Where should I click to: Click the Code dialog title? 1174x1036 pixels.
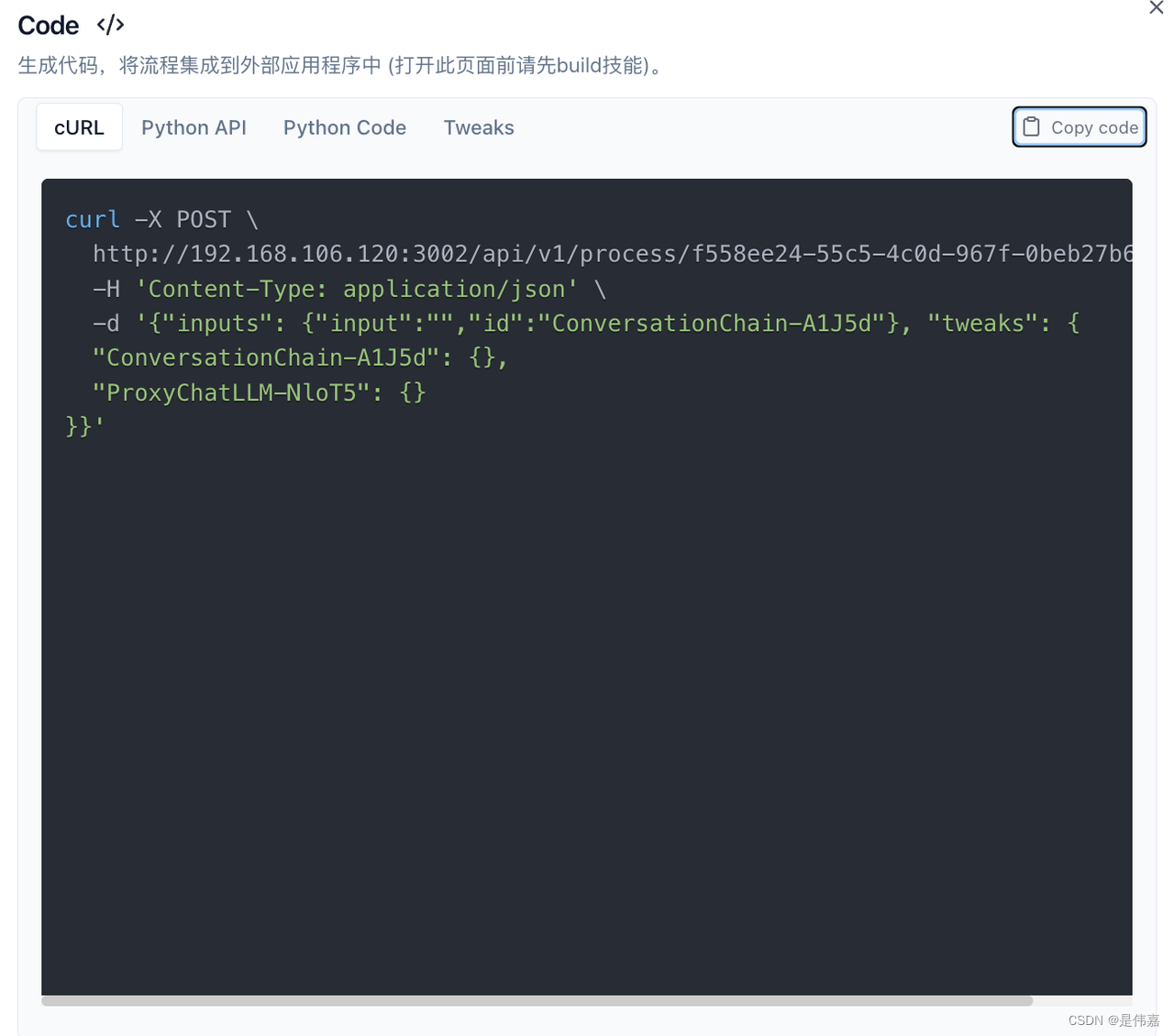click(49, 26)
